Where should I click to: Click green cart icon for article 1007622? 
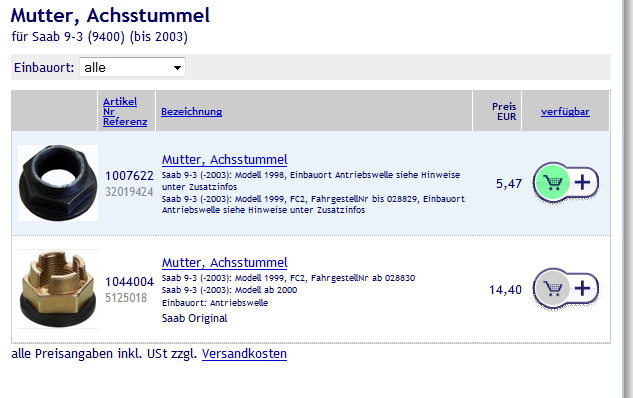click(552, 183)
